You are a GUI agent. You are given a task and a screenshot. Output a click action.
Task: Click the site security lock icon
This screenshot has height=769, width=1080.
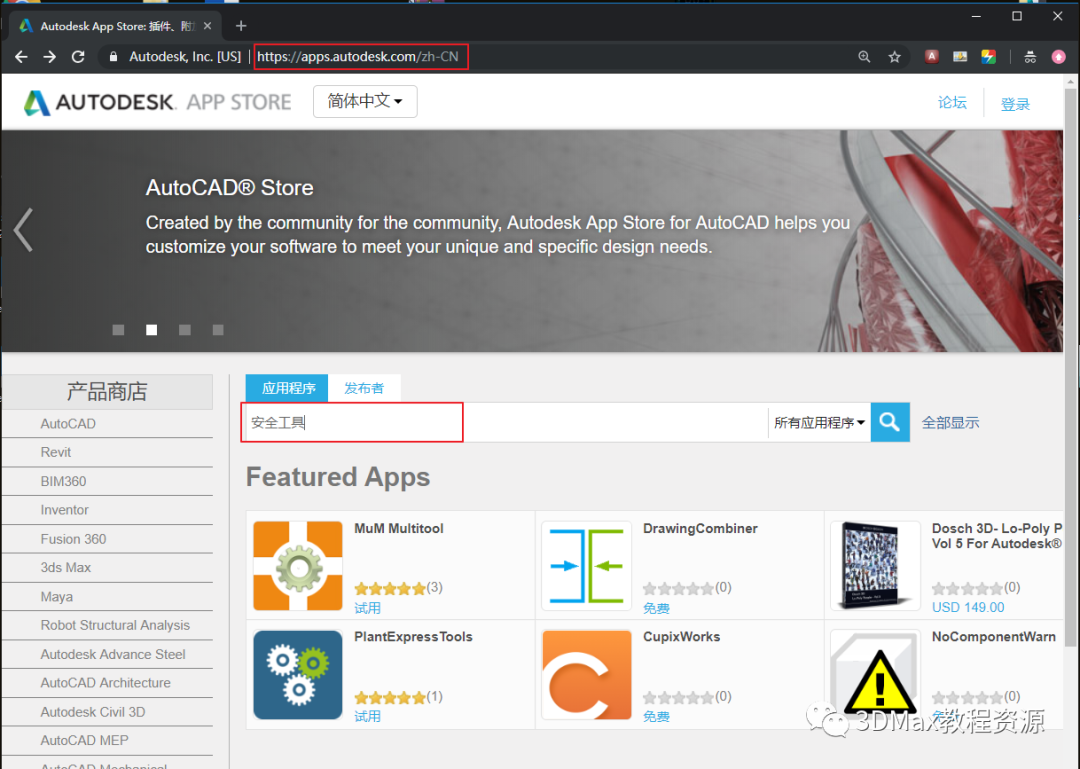pos(113,57)
